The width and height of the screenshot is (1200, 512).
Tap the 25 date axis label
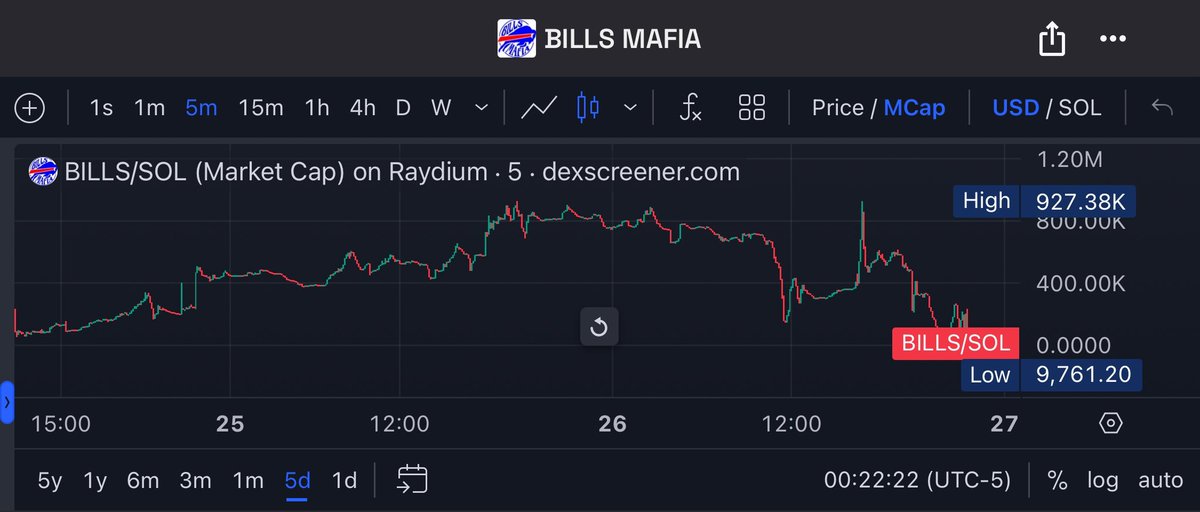[230, 424]
